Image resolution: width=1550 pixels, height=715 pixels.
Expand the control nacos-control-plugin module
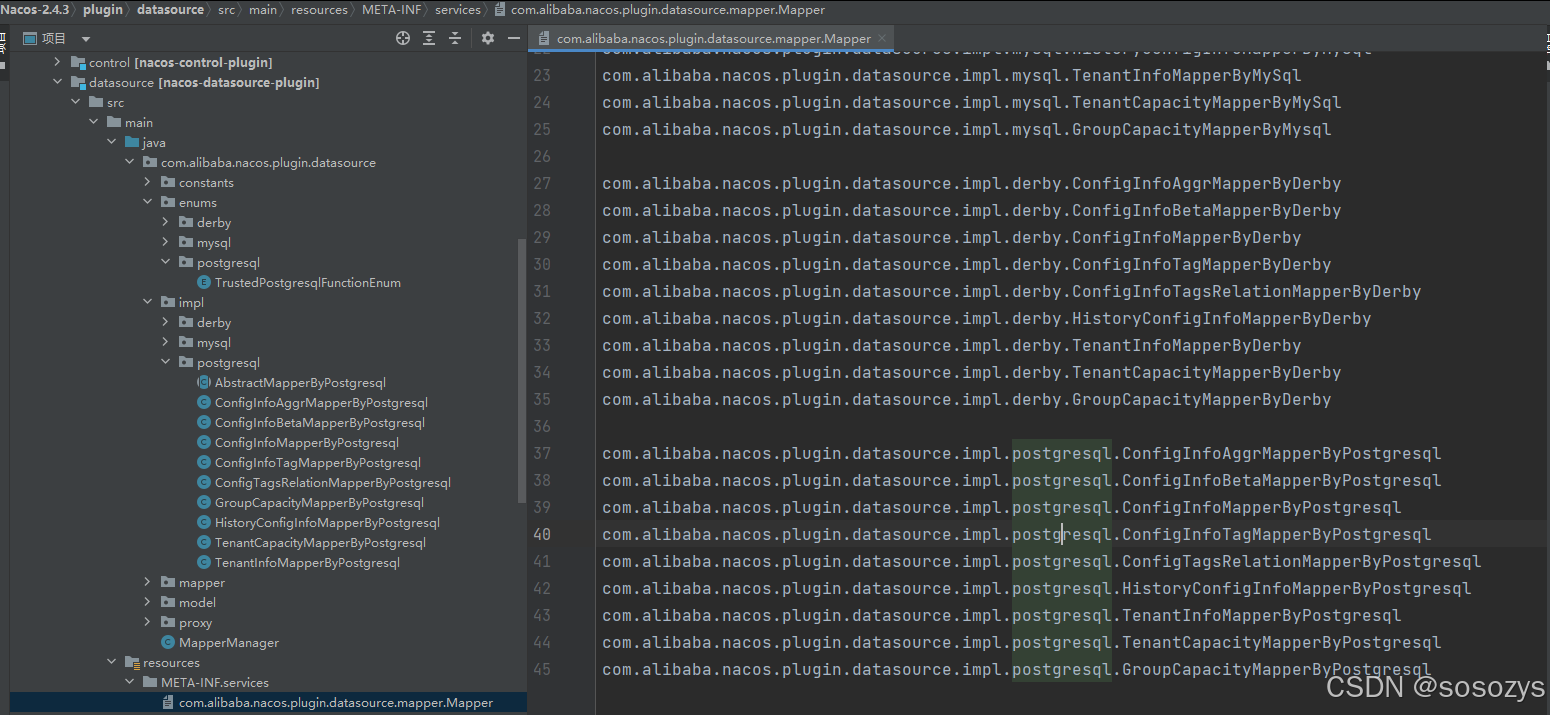(57, 62)
